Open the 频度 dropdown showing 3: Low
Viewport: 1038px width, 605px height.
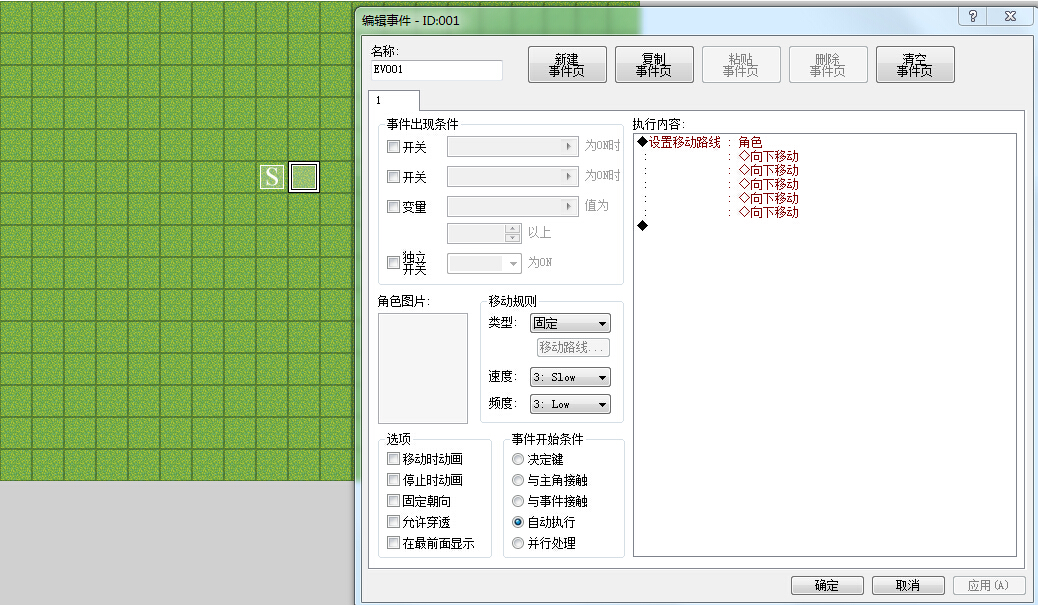click(570, 404)
